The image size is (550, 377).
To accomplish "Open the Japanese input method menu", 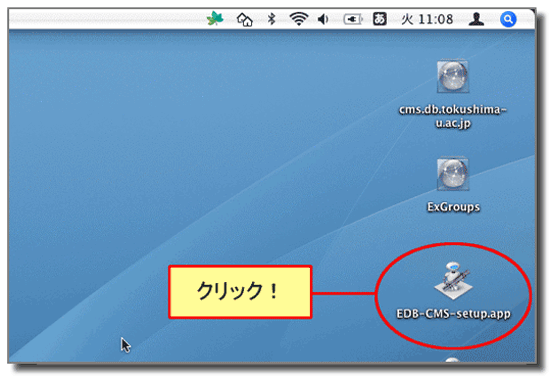I will [x=380, y=19].
